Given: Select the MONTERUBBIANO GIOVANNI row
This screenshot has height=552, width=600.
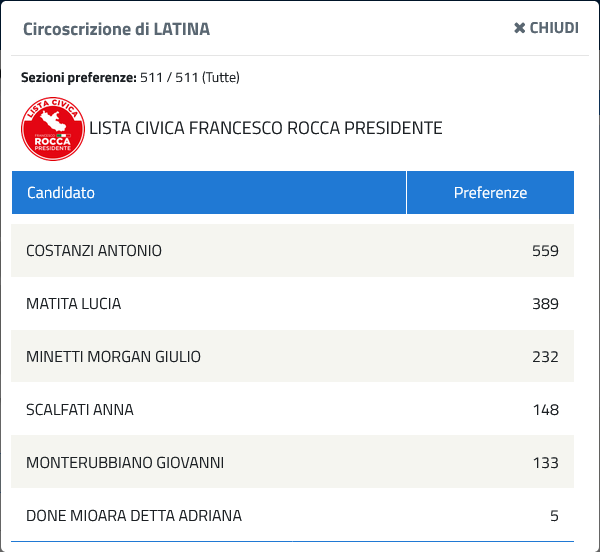Looking at the screenshot, I should 292,462.
